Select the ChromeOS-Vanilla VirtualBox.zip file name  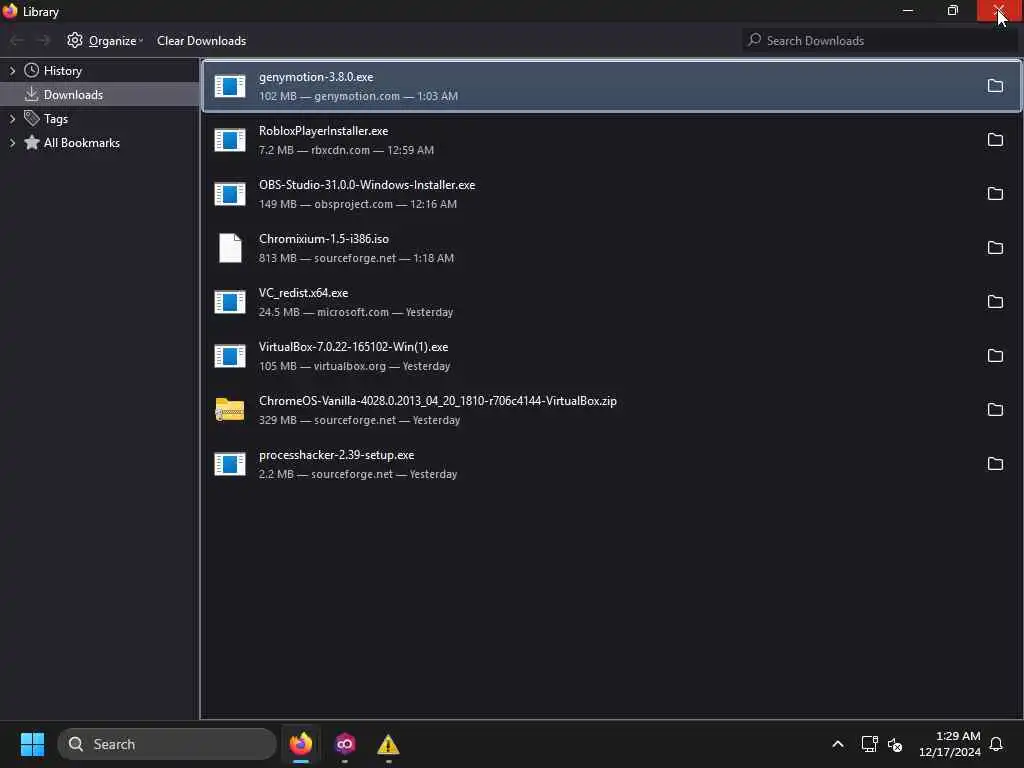click(x=438, y=401)
